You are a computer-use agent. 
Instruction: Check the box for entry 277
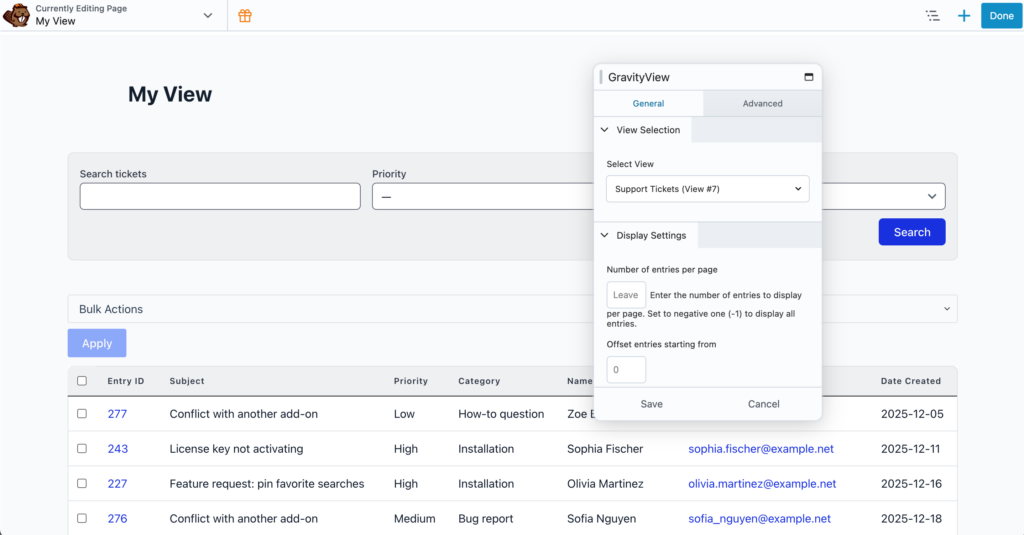[x=82, y=413]
